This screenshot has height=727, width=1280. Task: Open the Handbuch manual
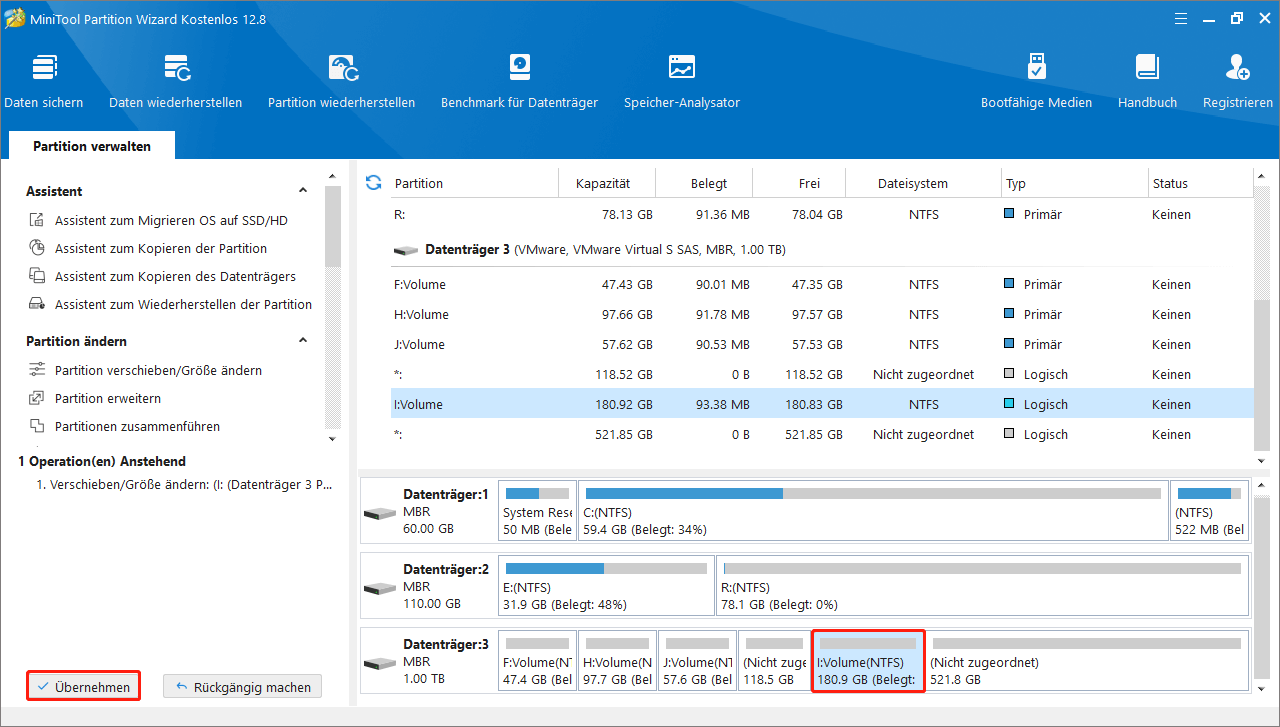1147,81
